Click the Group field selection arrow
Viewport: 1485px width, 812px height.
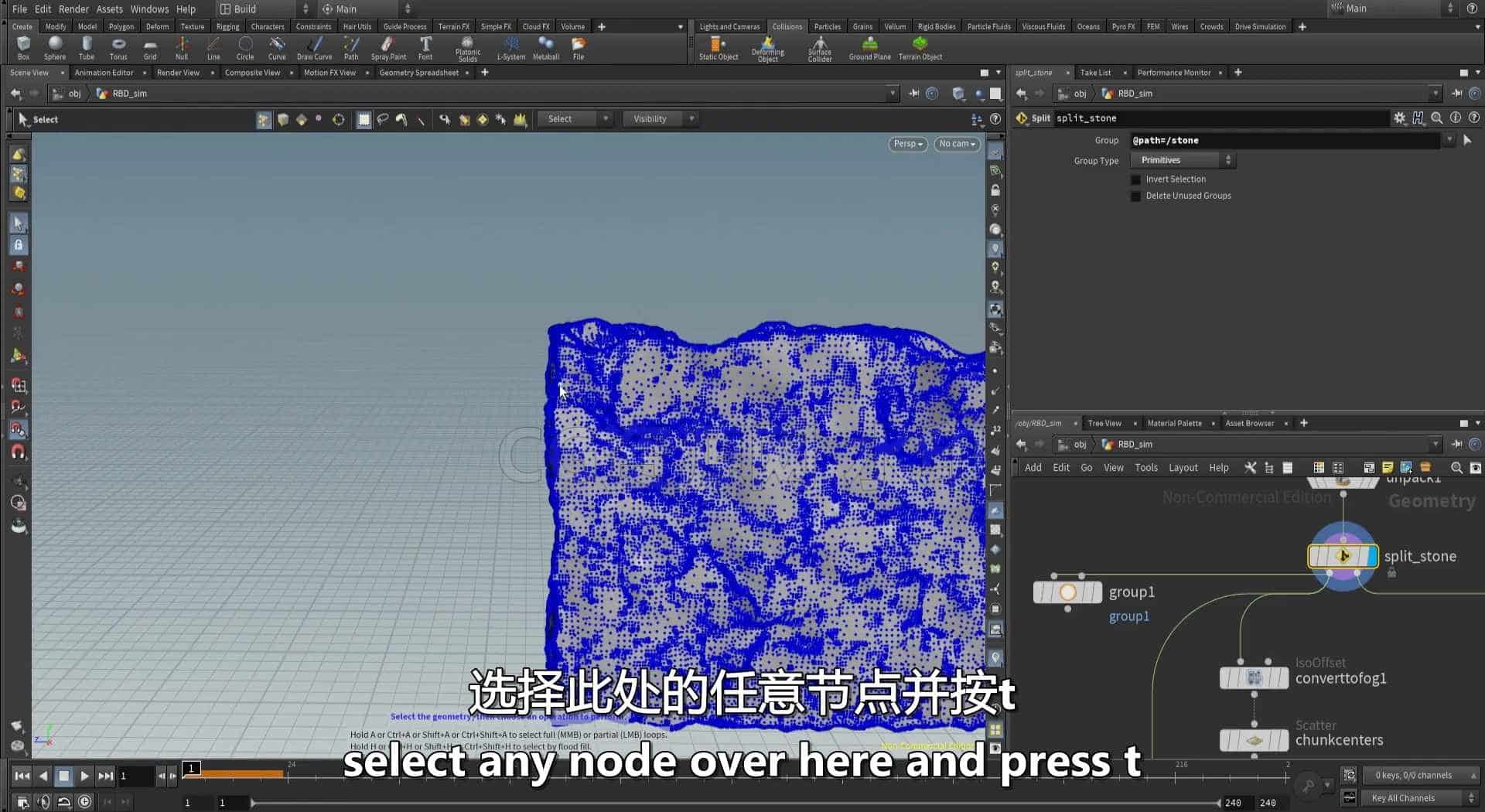point(1467,141)
